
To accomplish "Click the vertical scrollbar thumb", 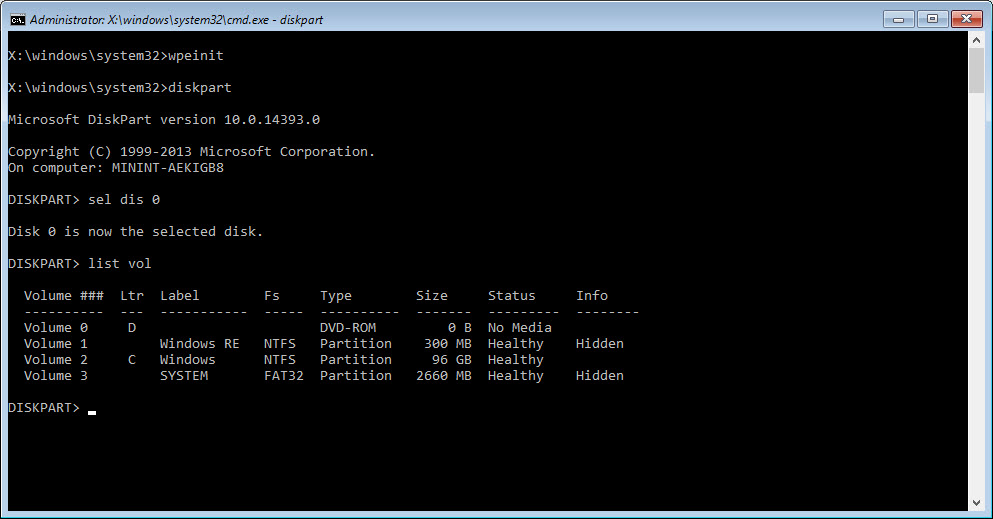I will click(976, 72).
